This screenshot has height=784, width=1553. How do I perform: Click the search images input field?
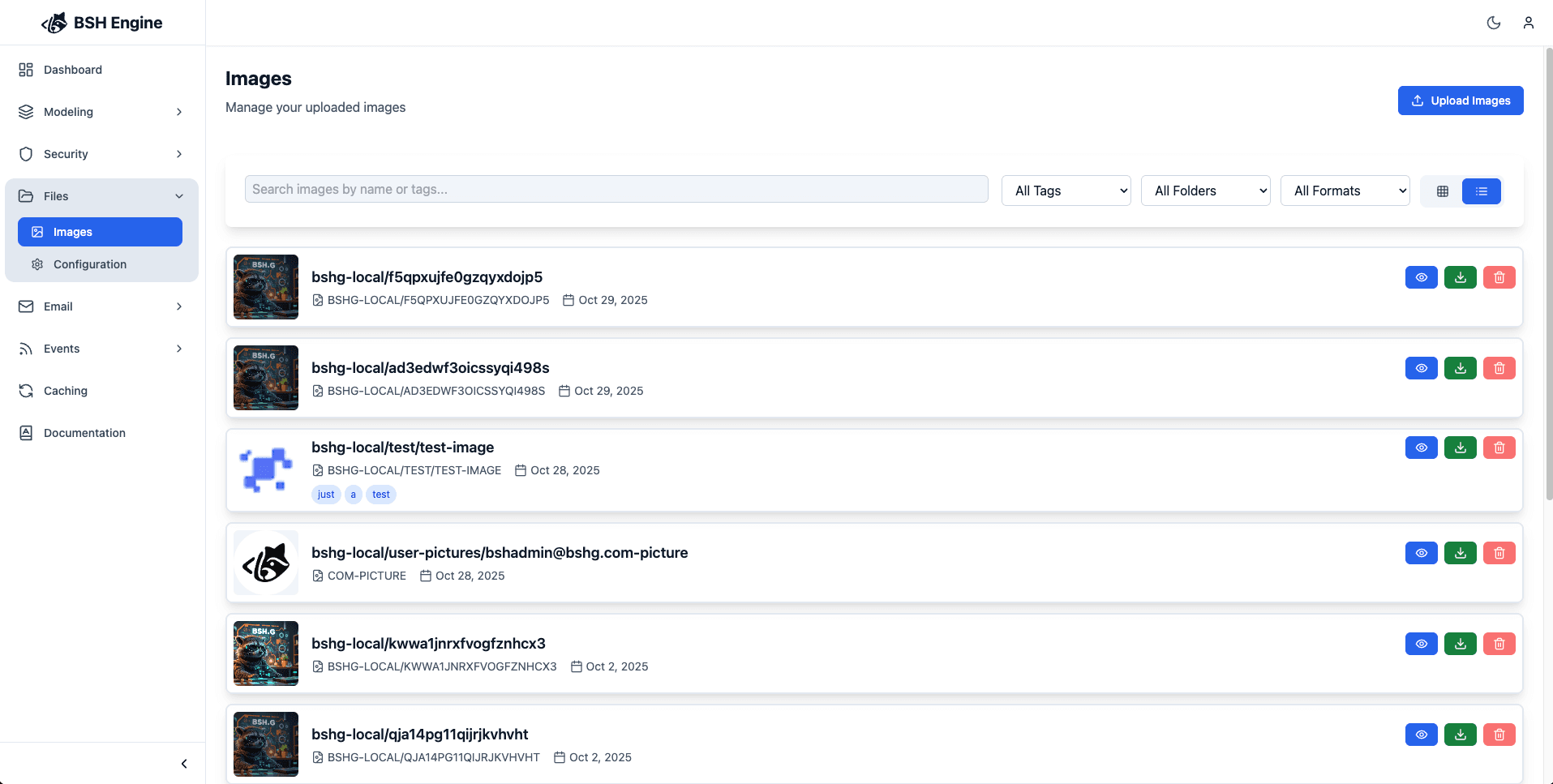pyautogui.click(x=616, y=189)
